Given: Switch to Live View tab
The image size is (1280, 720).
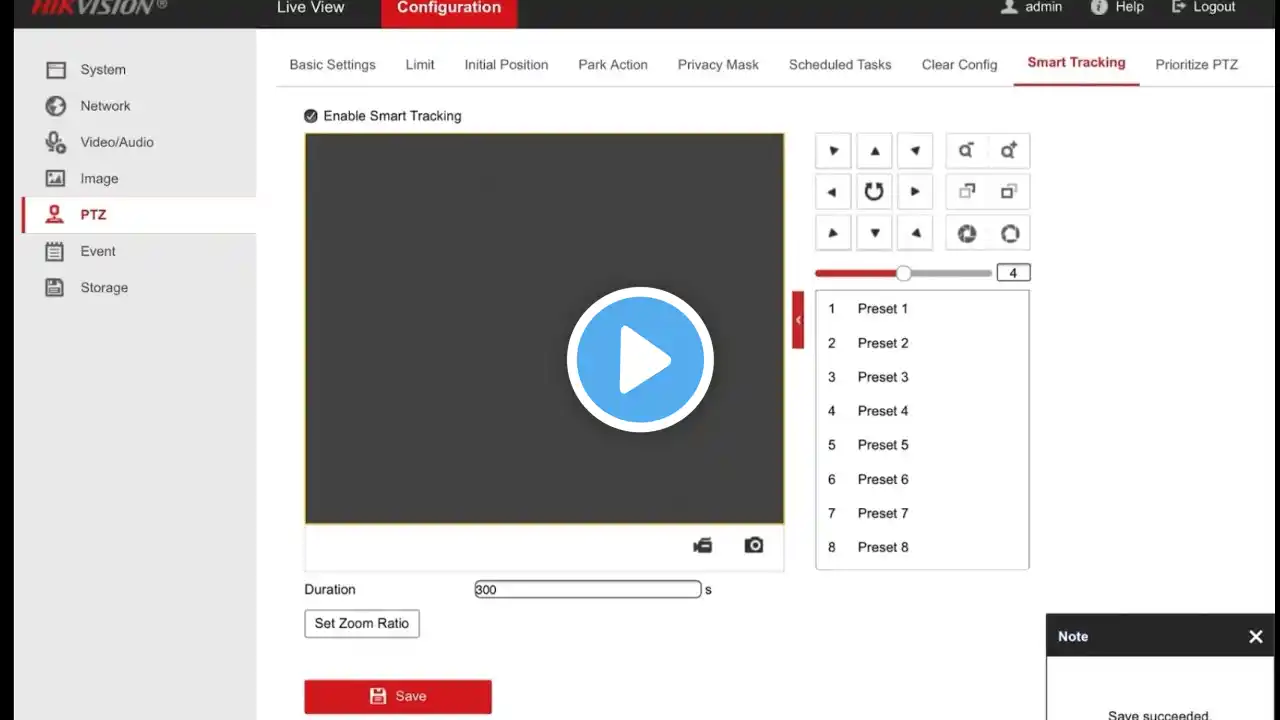Looking at the screenshot, I should pos(310,8).
